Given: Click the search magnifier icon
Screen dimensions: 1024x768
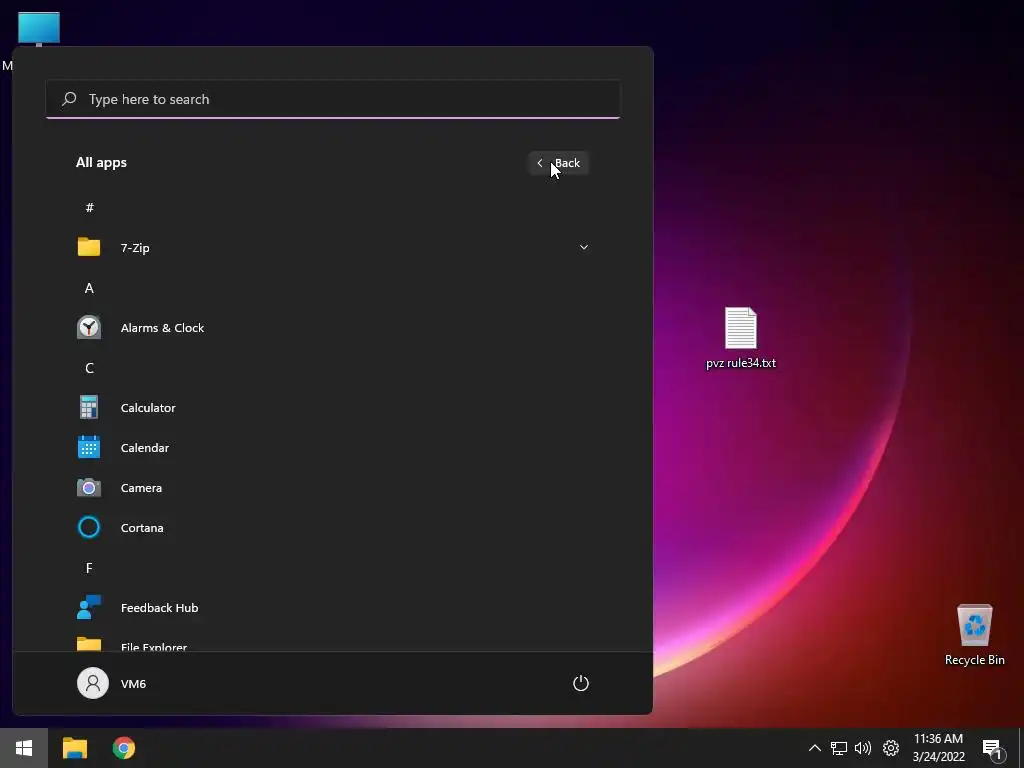Looking at the screenshot, I should click(69, 99).
